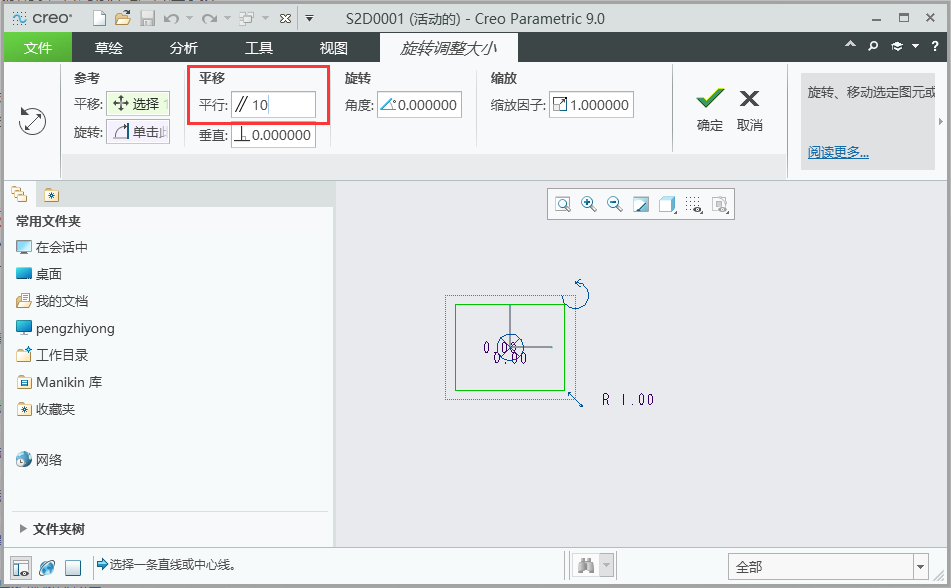
Task: Expand the help panel side arrow
Action: [x=941, y=121]
